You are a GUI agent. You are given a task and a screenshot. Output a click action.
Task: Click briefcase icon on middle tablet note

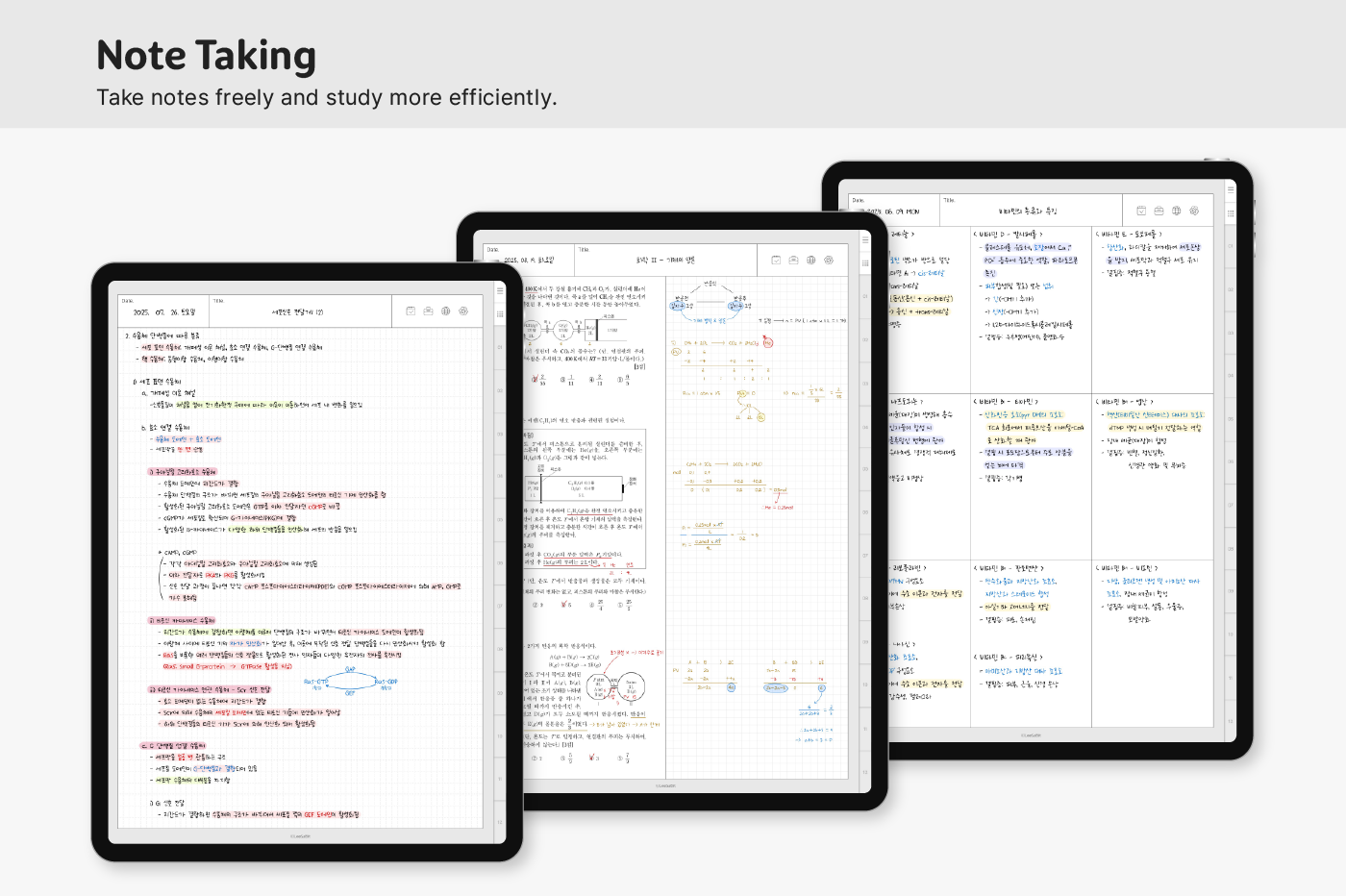click(793, 260)
